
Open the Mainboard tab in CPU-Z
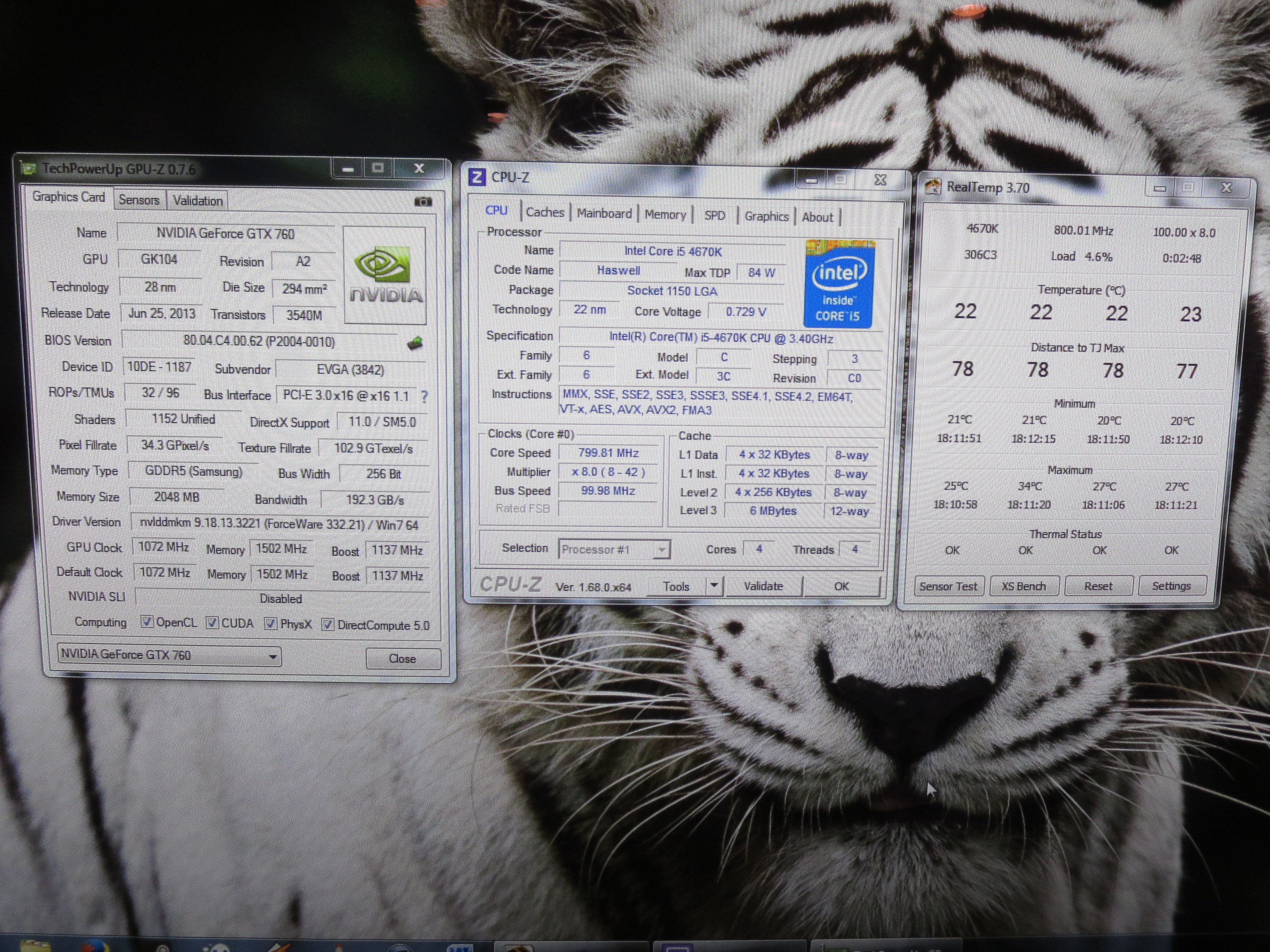tap(604, 214)
